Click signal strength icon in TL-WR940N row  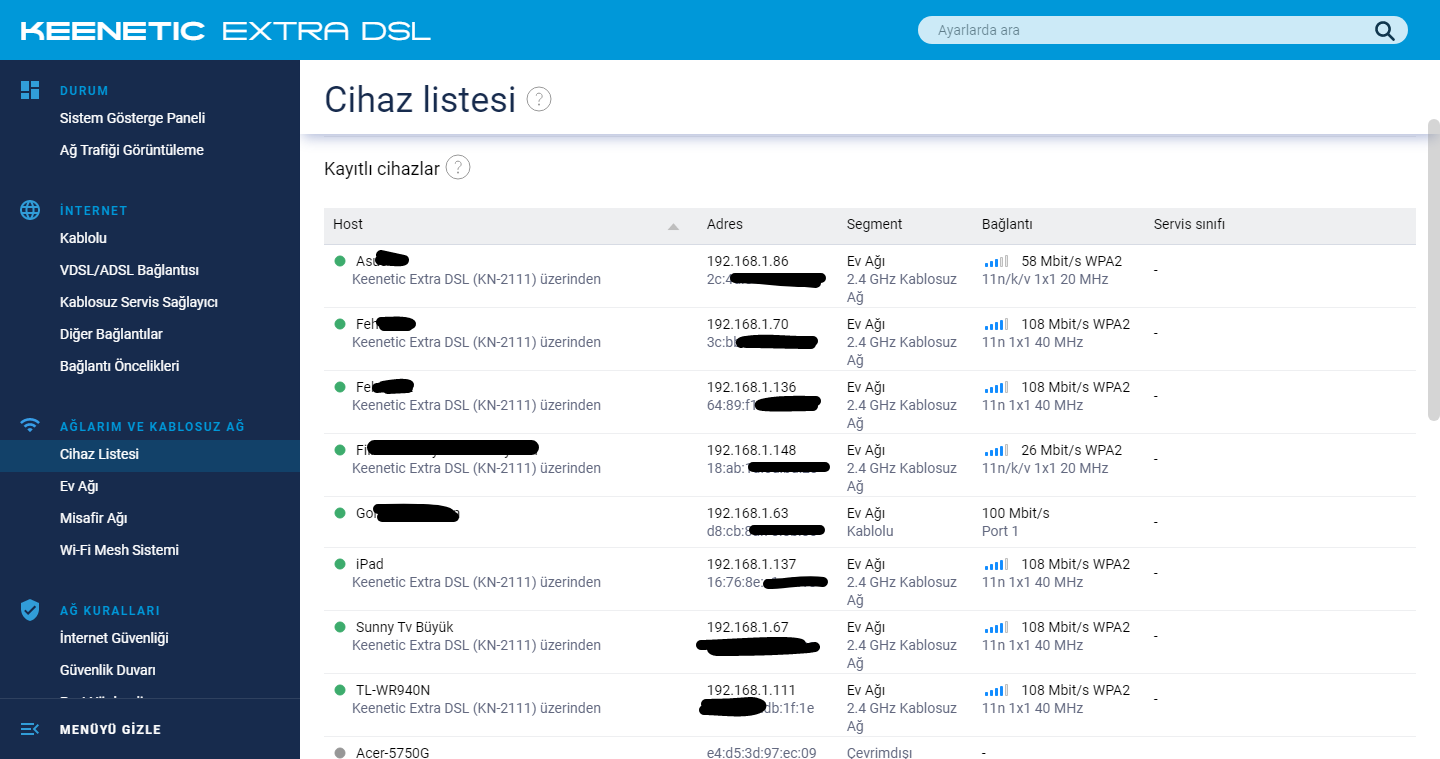coord(996,690)
